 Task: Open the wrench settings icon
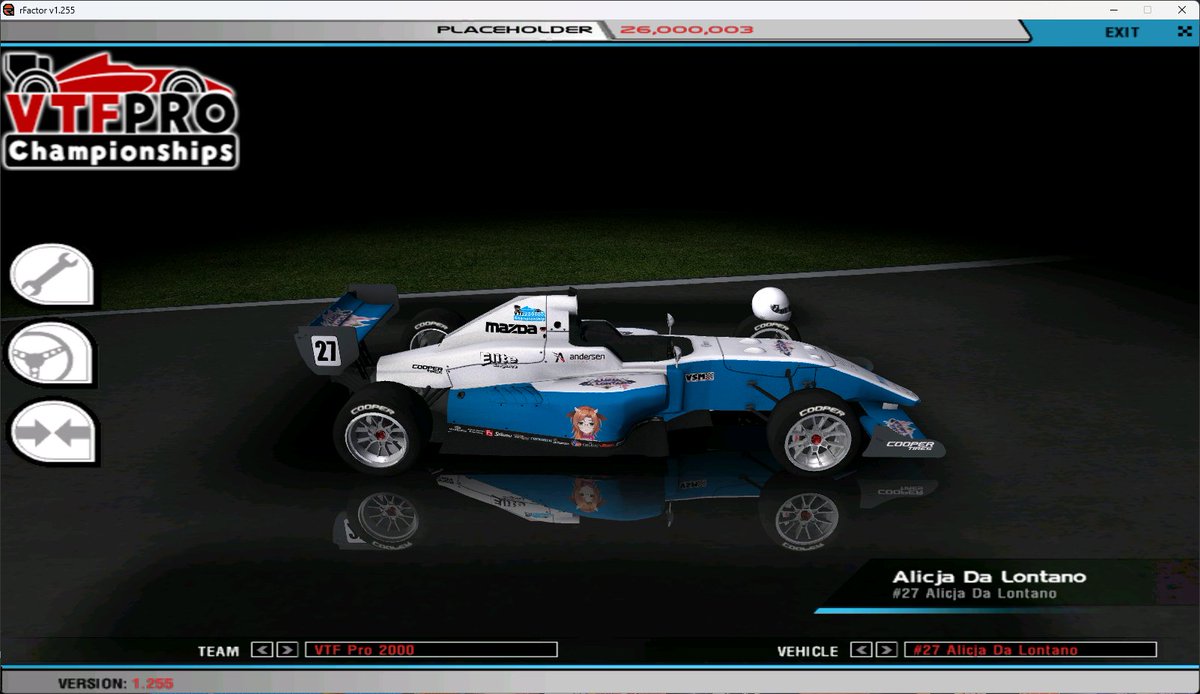pyautogui.click(x=51, y=274)
